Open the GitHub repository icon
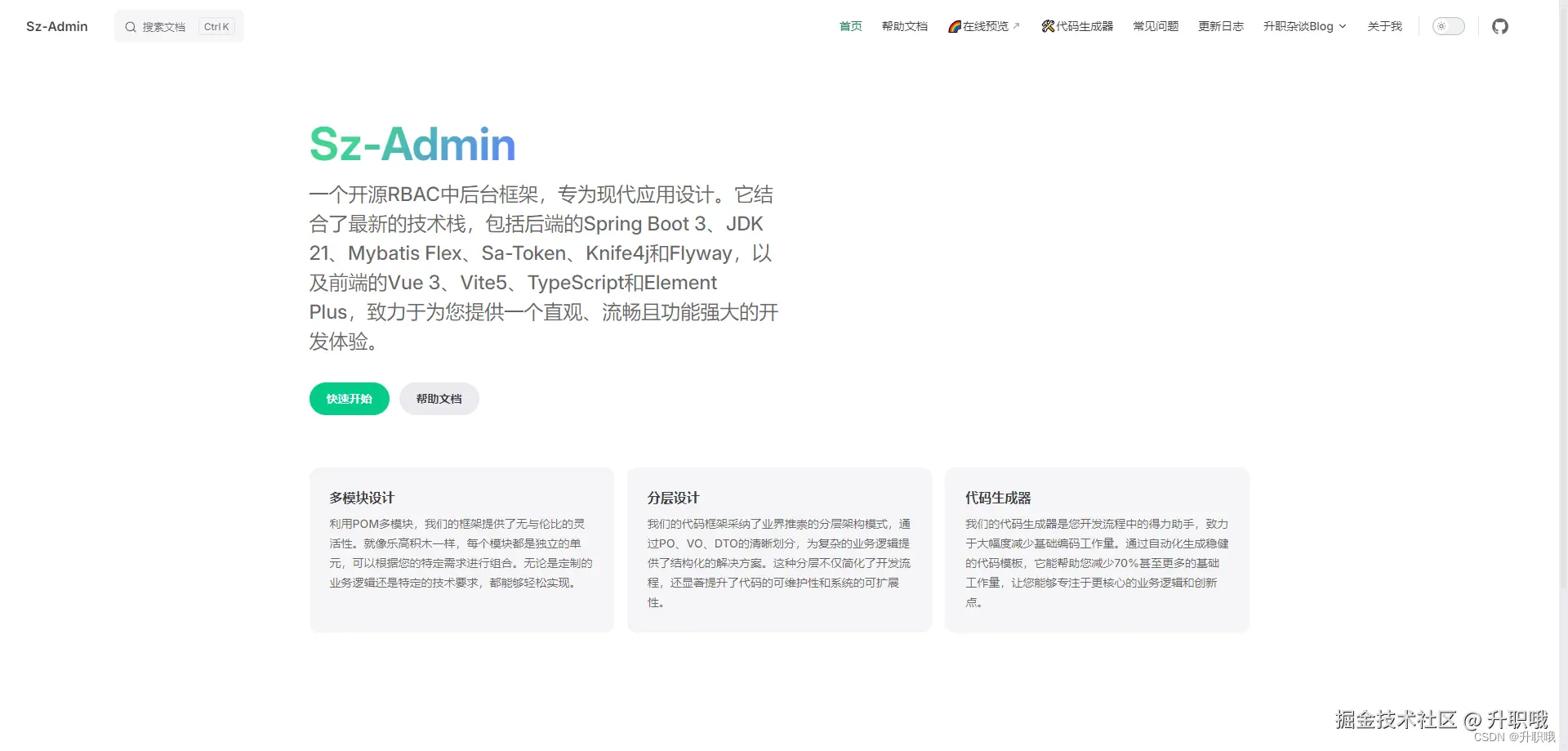1568x751 pixels. (x=1499, y=26)
